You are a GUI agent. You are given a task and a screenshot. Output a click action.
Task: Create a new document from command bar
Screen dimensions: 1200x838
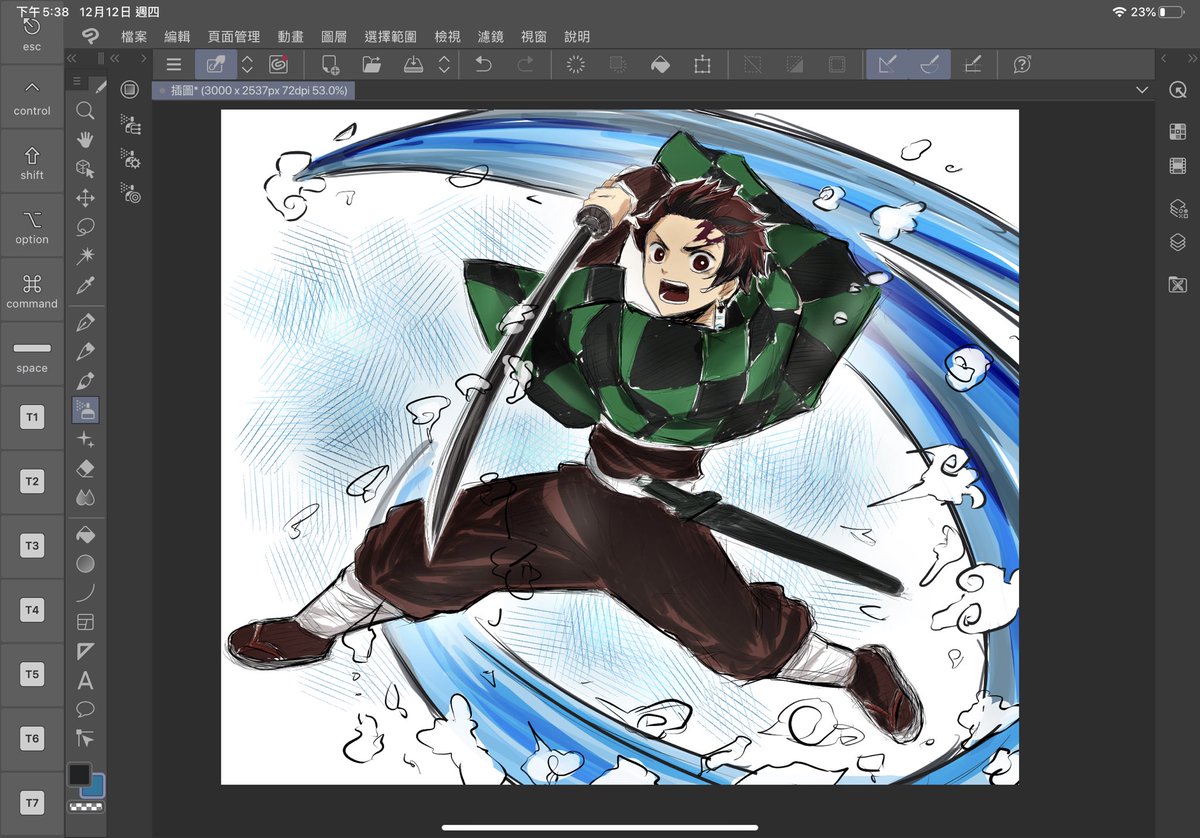[330, 64]
